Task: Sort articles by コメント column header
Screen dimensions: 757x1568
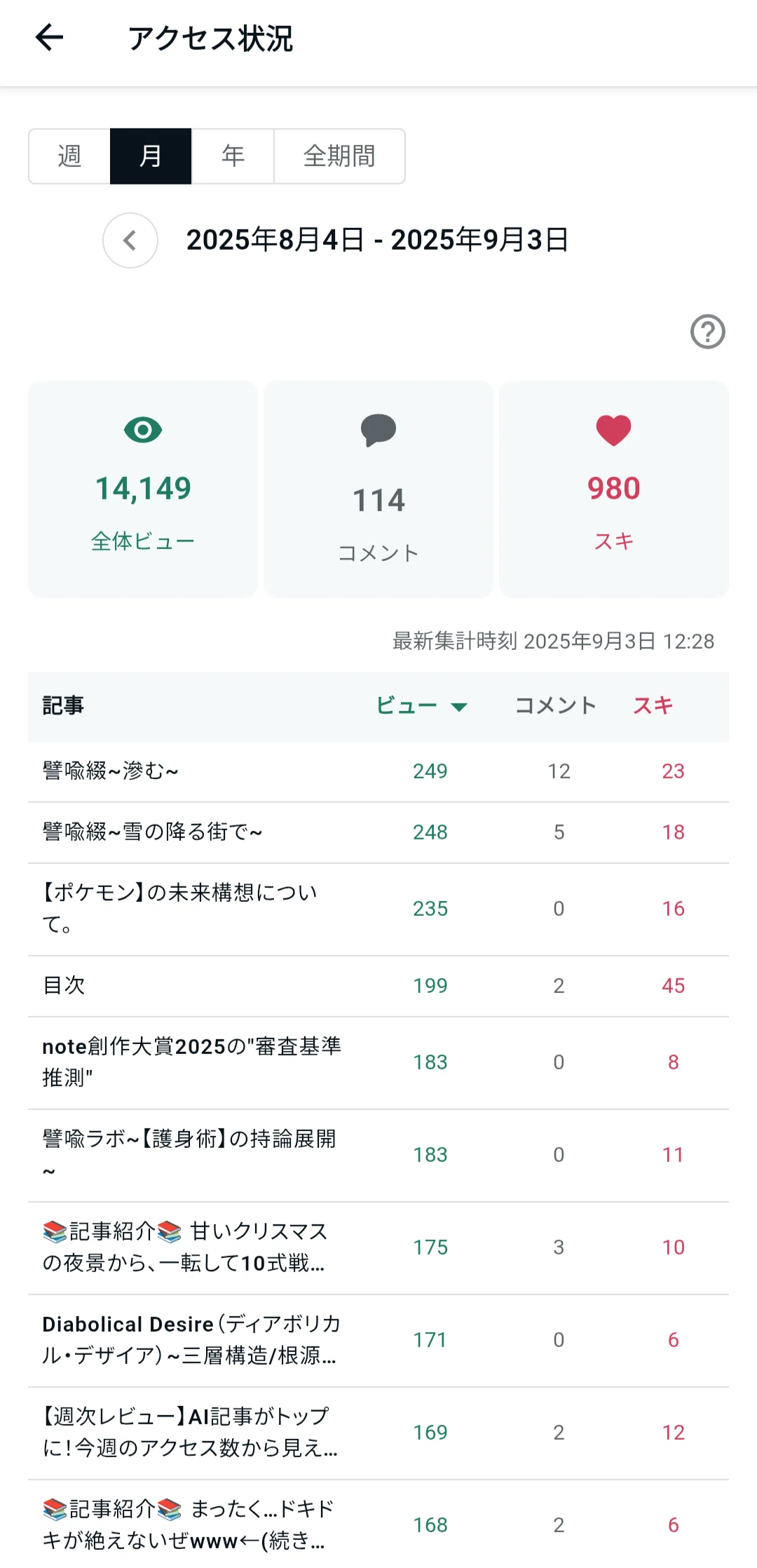Action: pyautogui.click(x=556, y=705)
